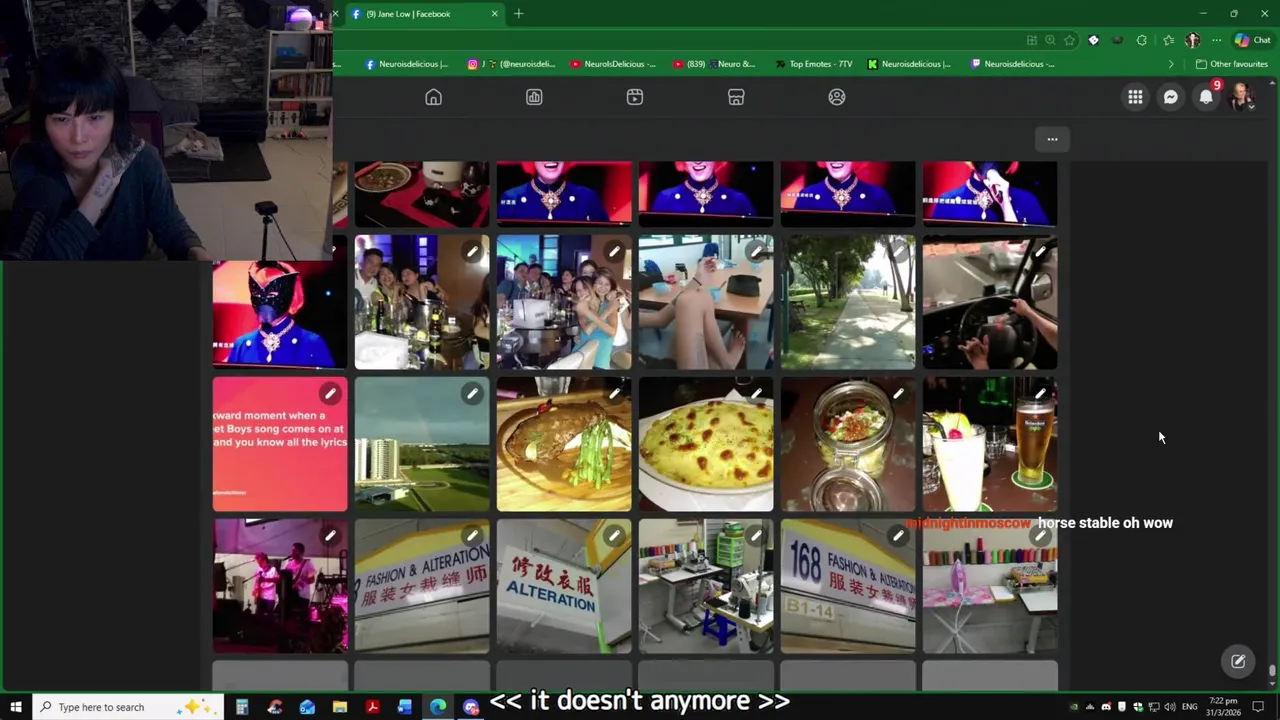
Task: Edit the baked cheese dish photo
Action: [x=756, y=394]
